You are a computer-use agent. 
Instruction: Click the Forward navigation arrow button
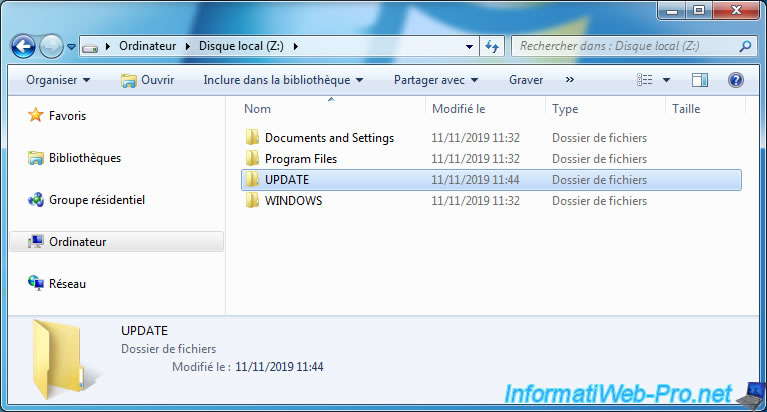[51, 47]
